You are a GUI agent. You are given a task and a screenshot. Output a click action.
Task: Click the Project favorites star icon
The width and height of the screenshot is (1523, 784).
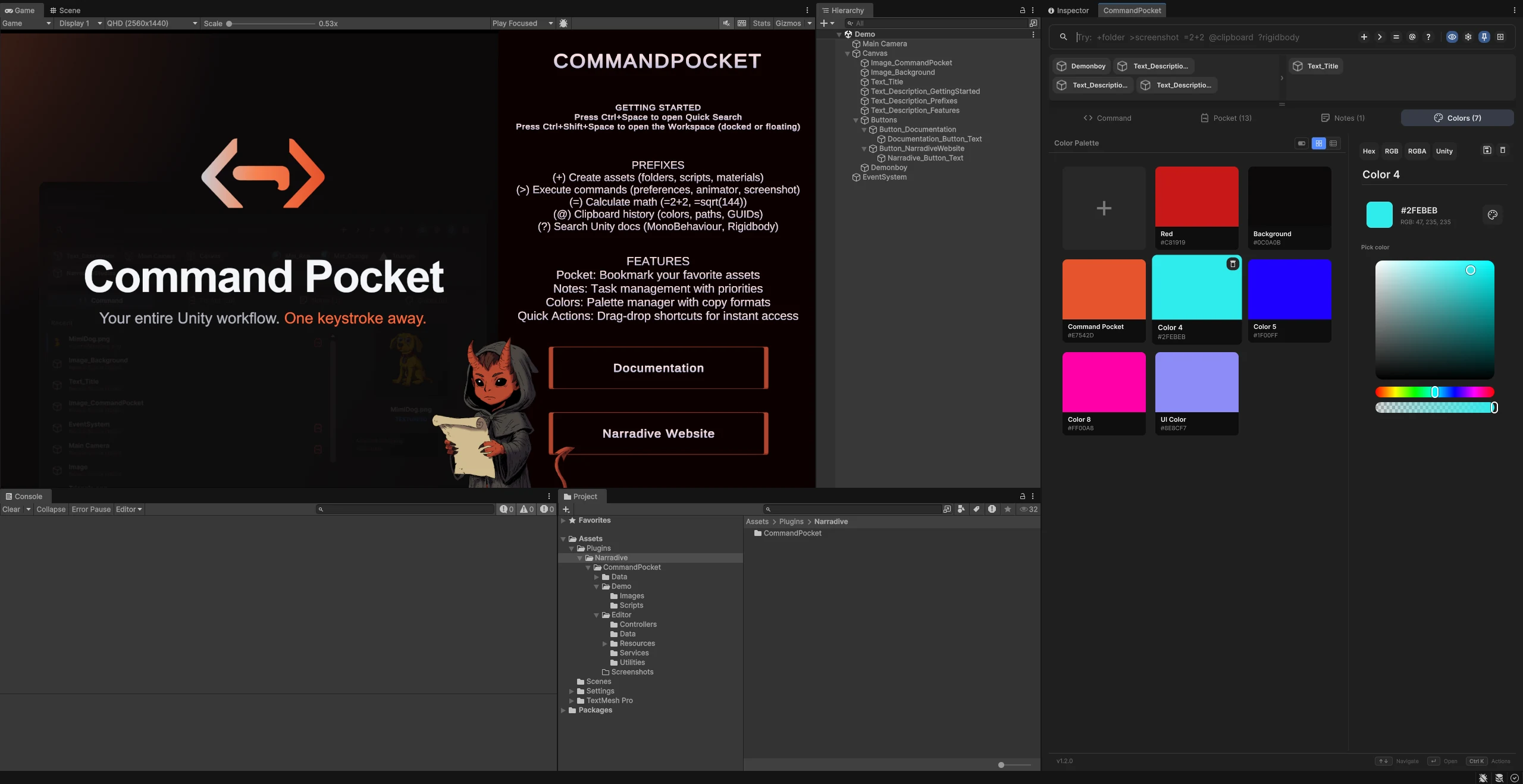(1007, 509)
